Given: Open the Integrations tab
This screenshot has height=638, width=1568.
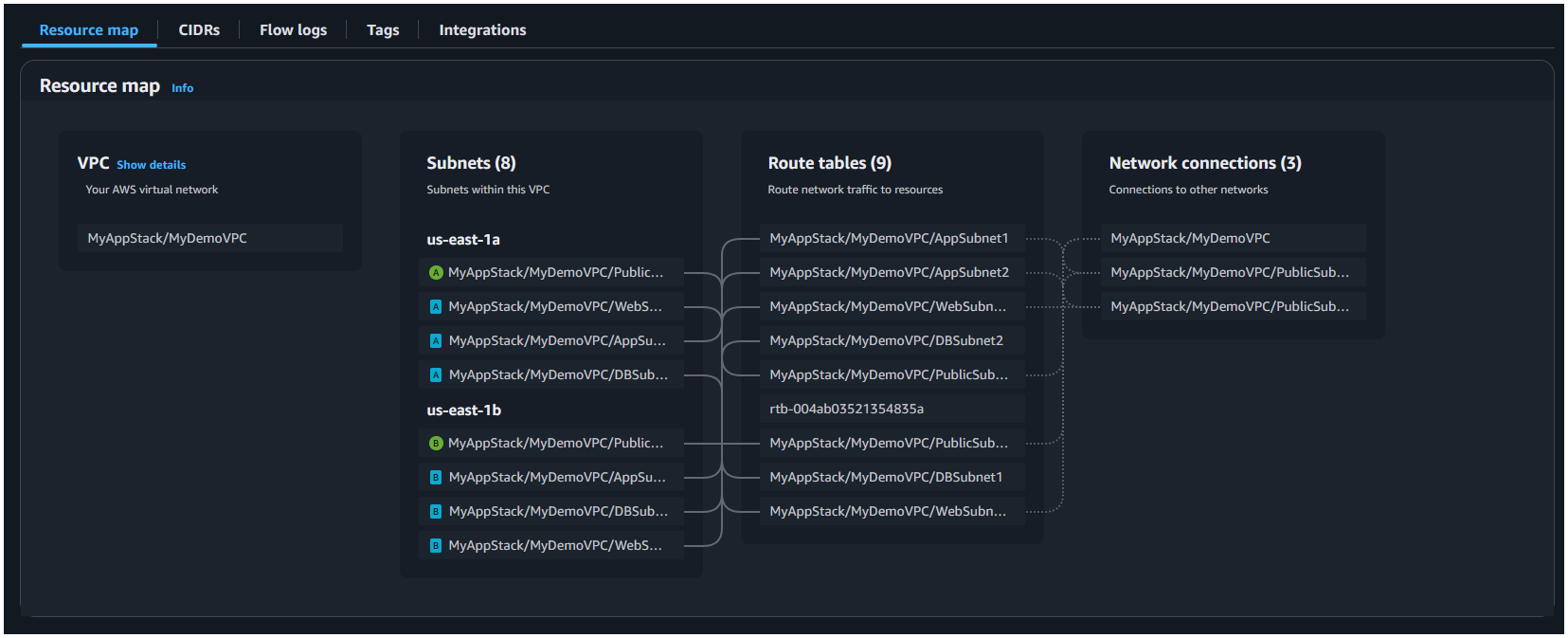Looking at the screenshot, I should (482, 30).
